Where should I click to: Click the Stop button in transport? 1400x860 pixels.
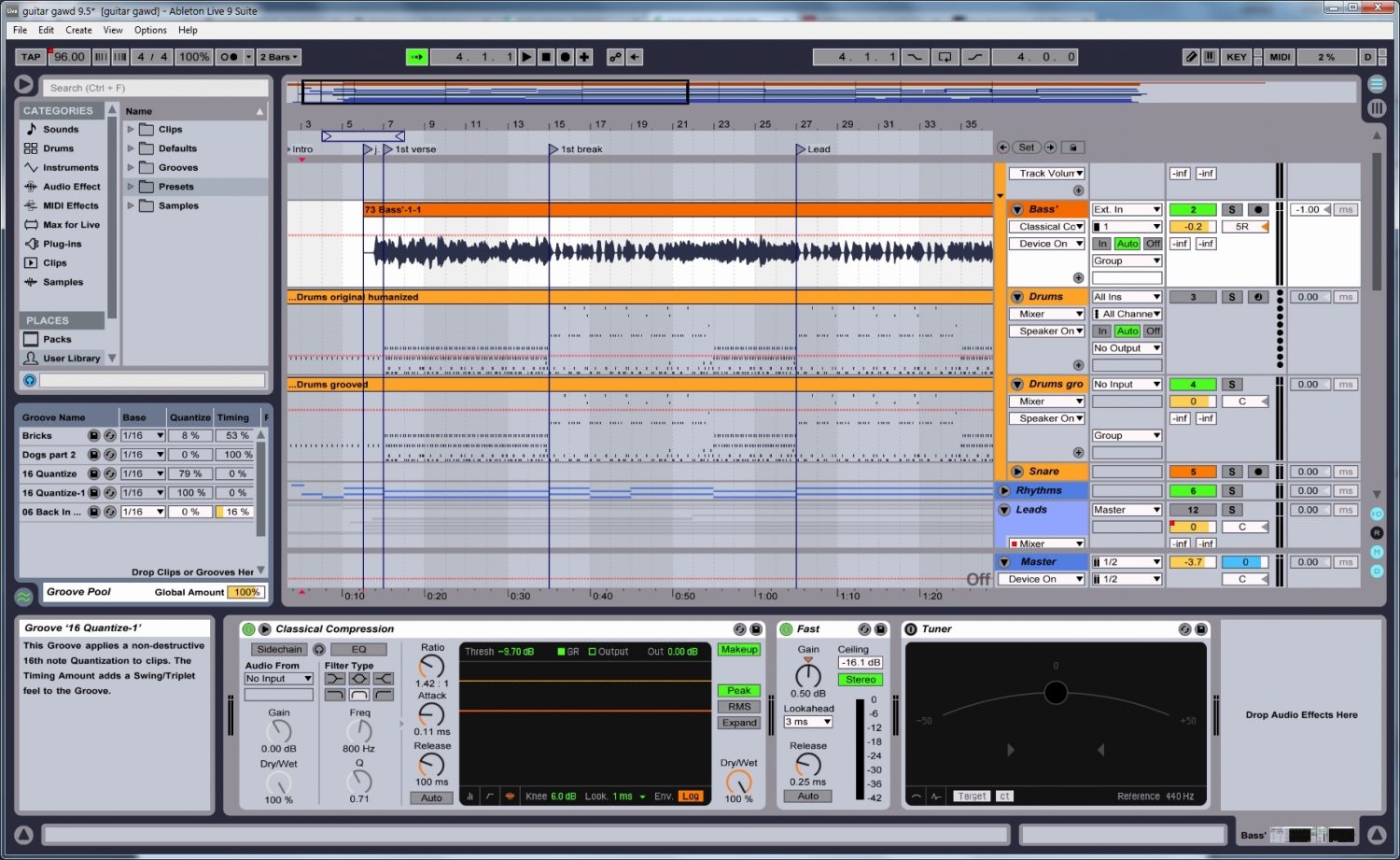[x=546, y=57]
